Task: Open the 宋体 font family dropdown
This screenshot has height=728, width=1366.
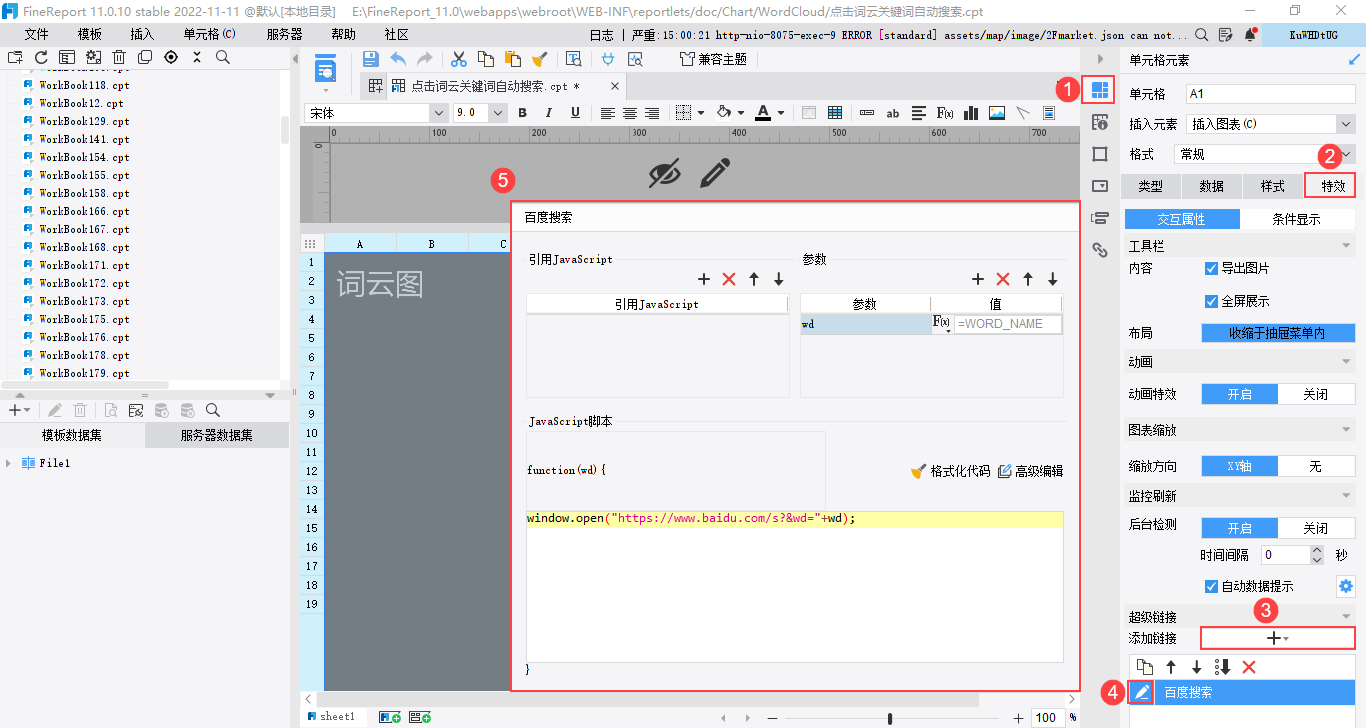Action: pos(438,113)
